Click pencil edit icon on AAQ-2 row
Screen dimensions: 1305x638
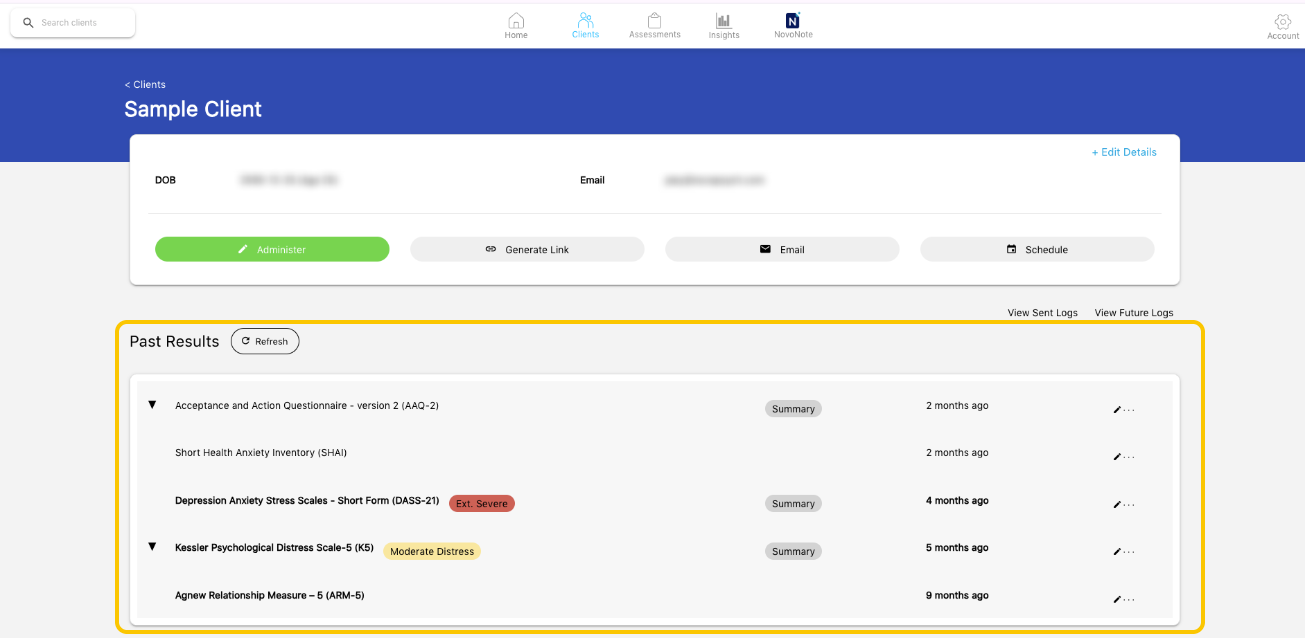tap(1117, 409)
